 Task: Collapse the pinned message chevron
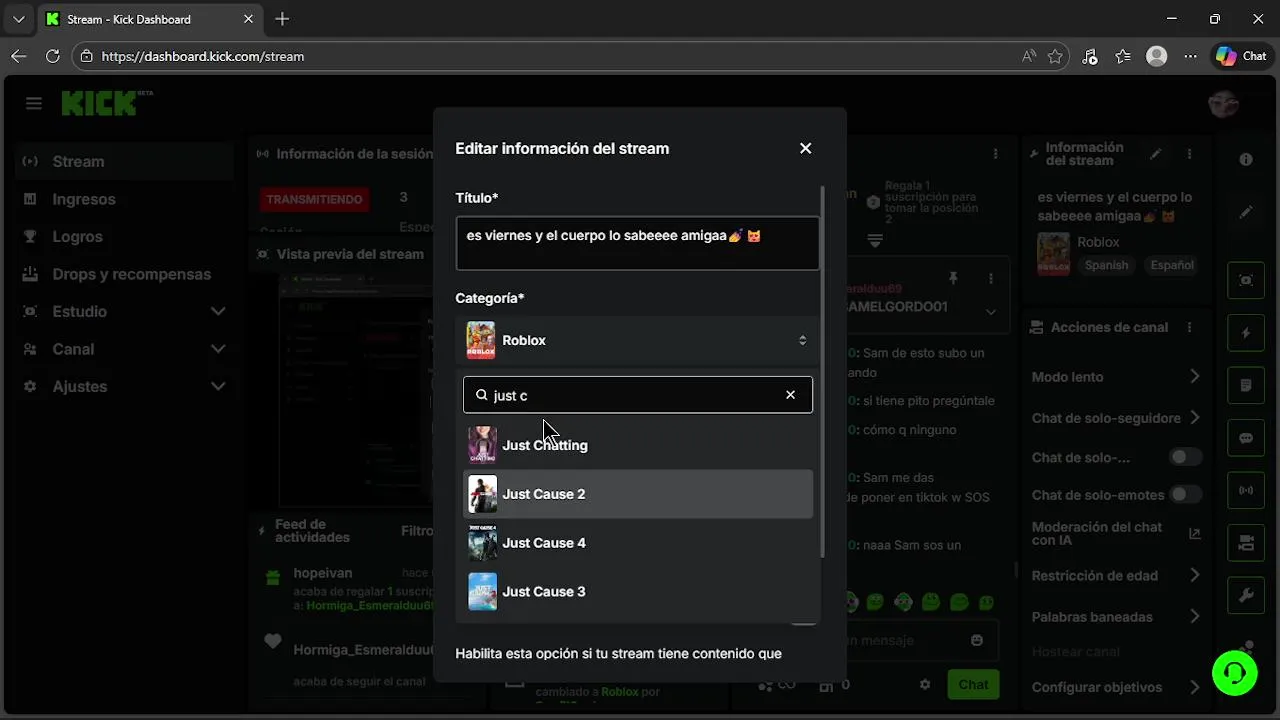(x=991, y=311)
